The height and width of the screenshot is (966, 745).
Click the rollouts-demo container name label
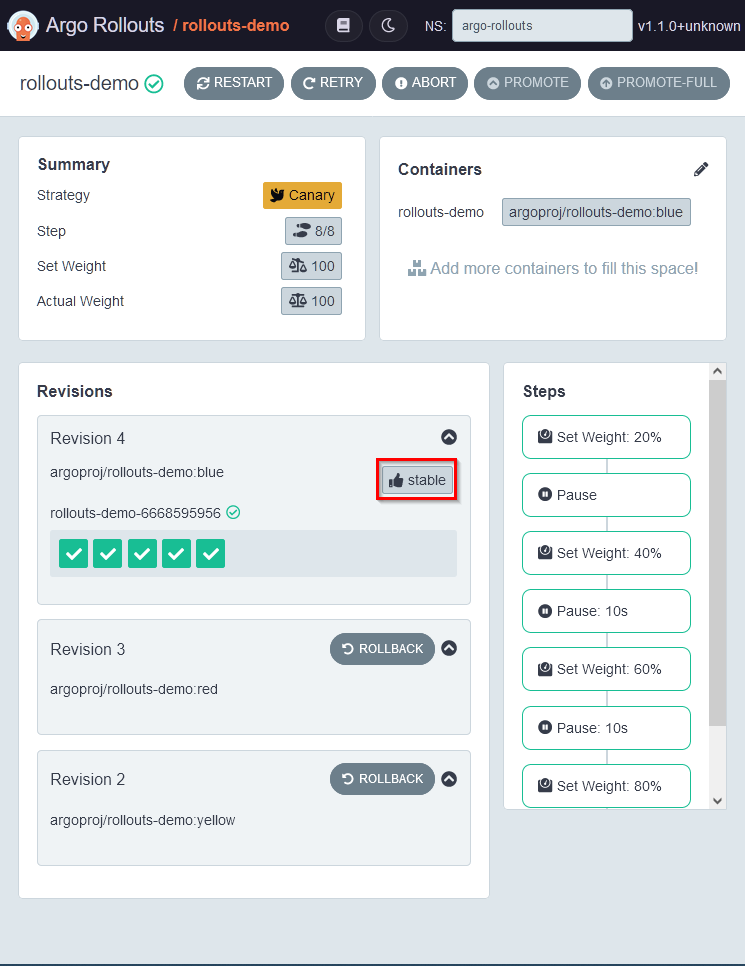441,212
